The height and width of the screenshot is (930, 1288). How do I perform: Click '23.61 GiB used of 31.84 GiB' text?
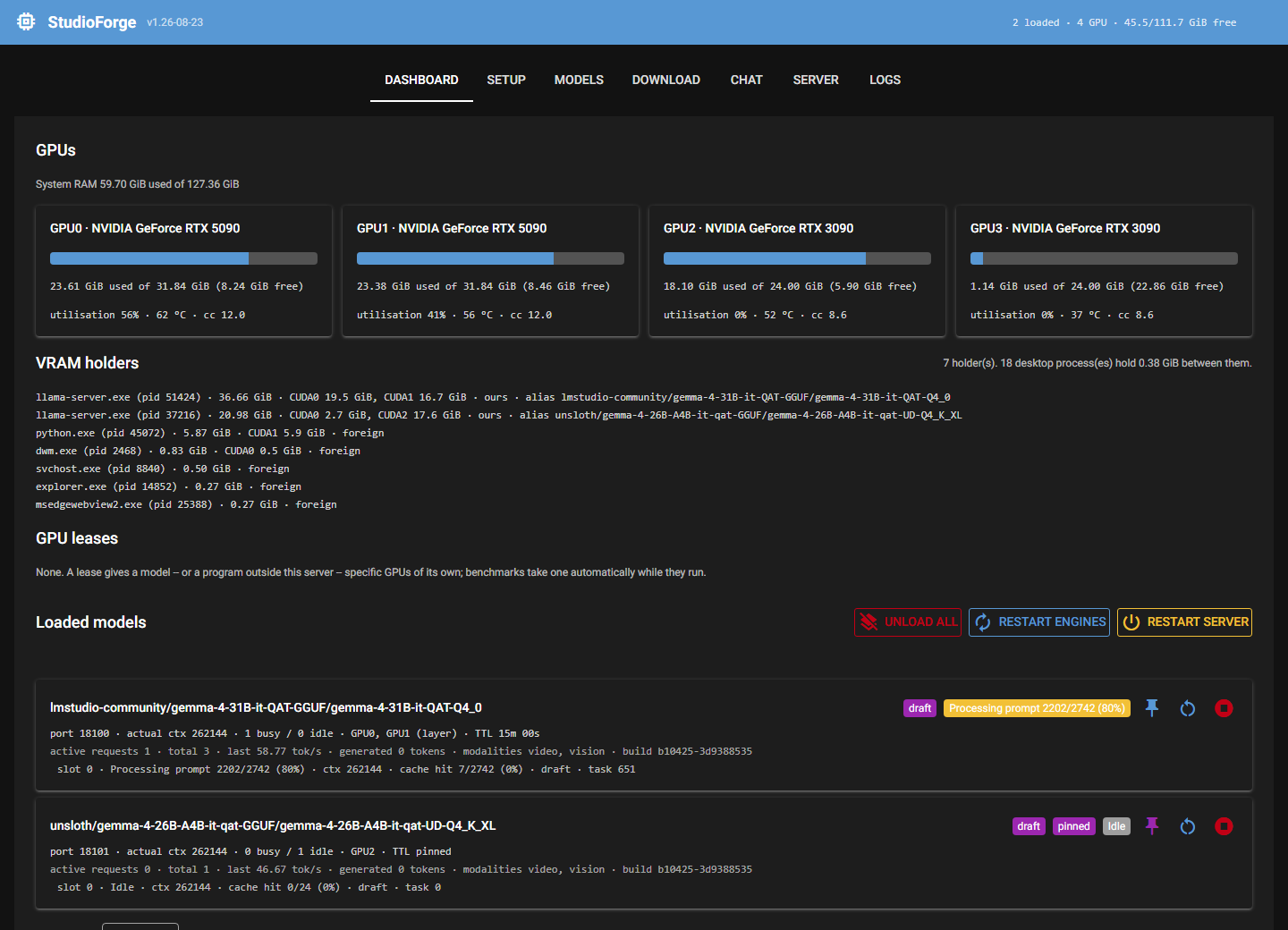(x=176, y=286)
